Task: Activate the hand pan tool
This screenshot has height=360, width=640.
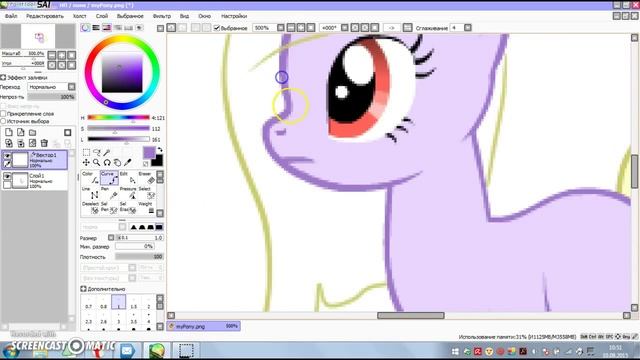Action: pyautogui.click(x=117, y=162)
